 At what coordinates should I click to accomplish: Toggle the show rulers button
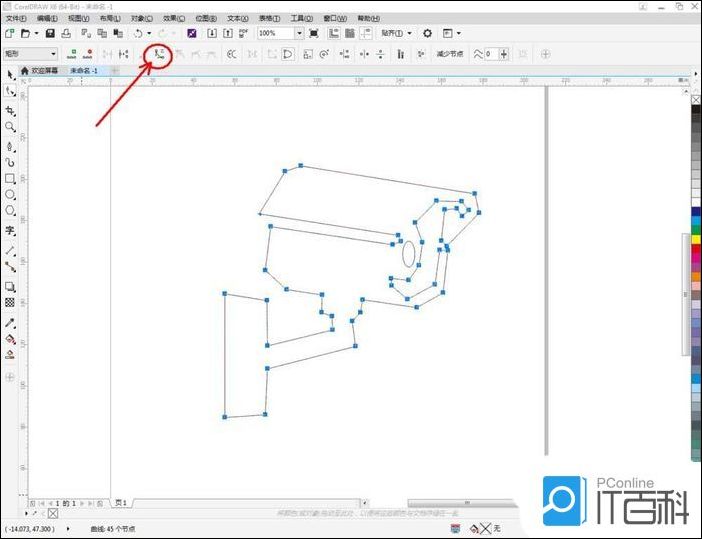tap(334, 33)
